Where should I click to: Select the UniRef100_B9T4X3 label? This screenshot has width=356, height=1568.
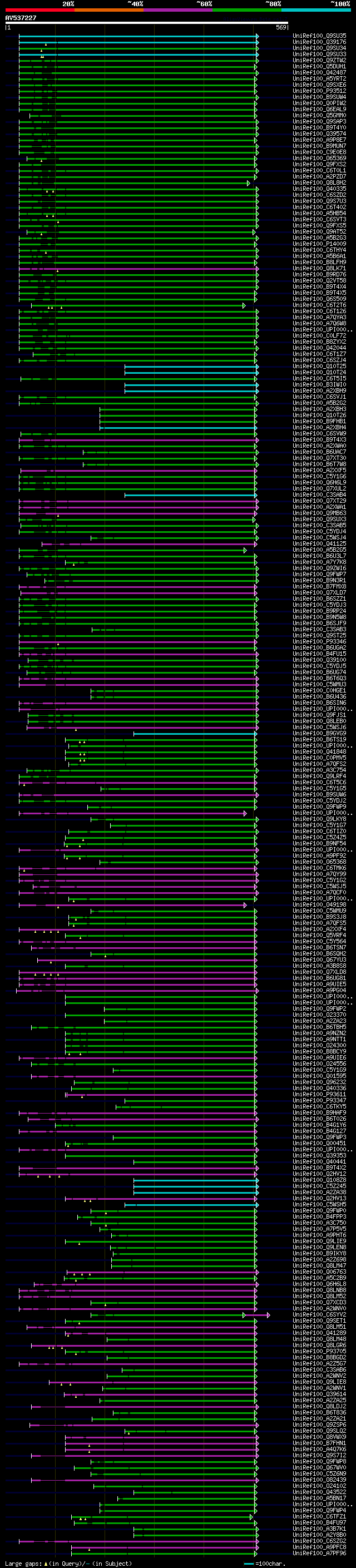(319, 439)
